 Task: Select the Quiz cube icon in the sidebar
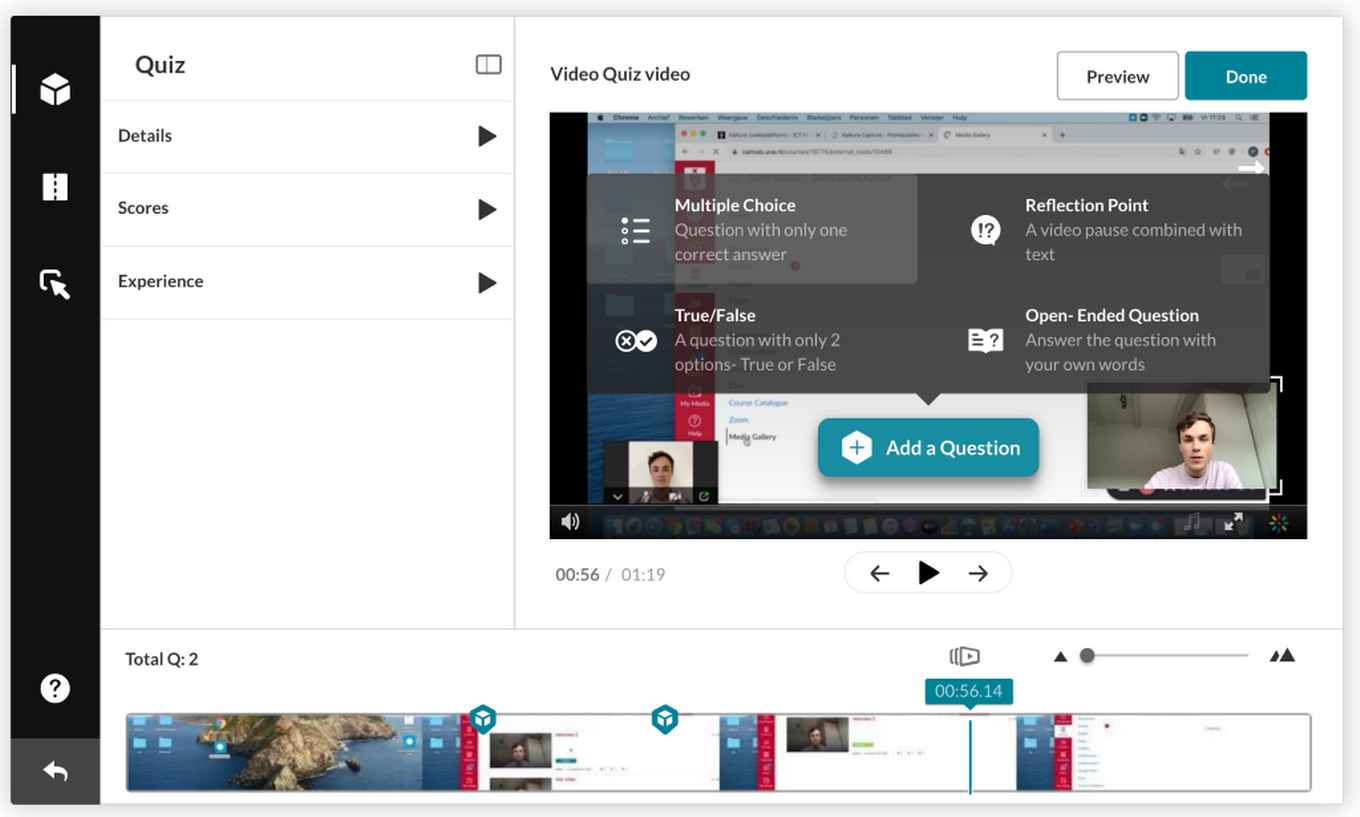tap(55, 88)
